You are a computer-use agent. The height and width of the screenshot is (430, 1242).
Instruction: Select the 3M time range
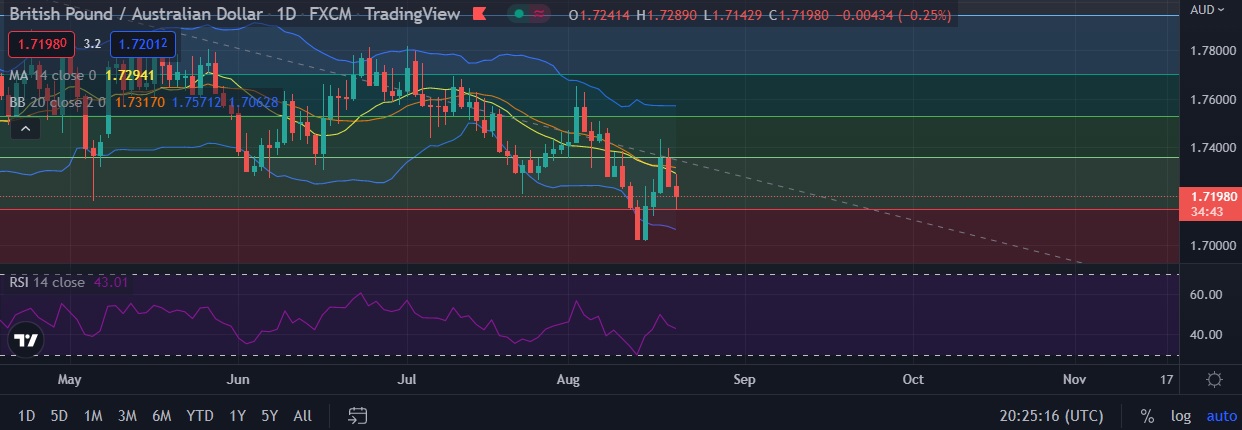(x=127, y=416)
